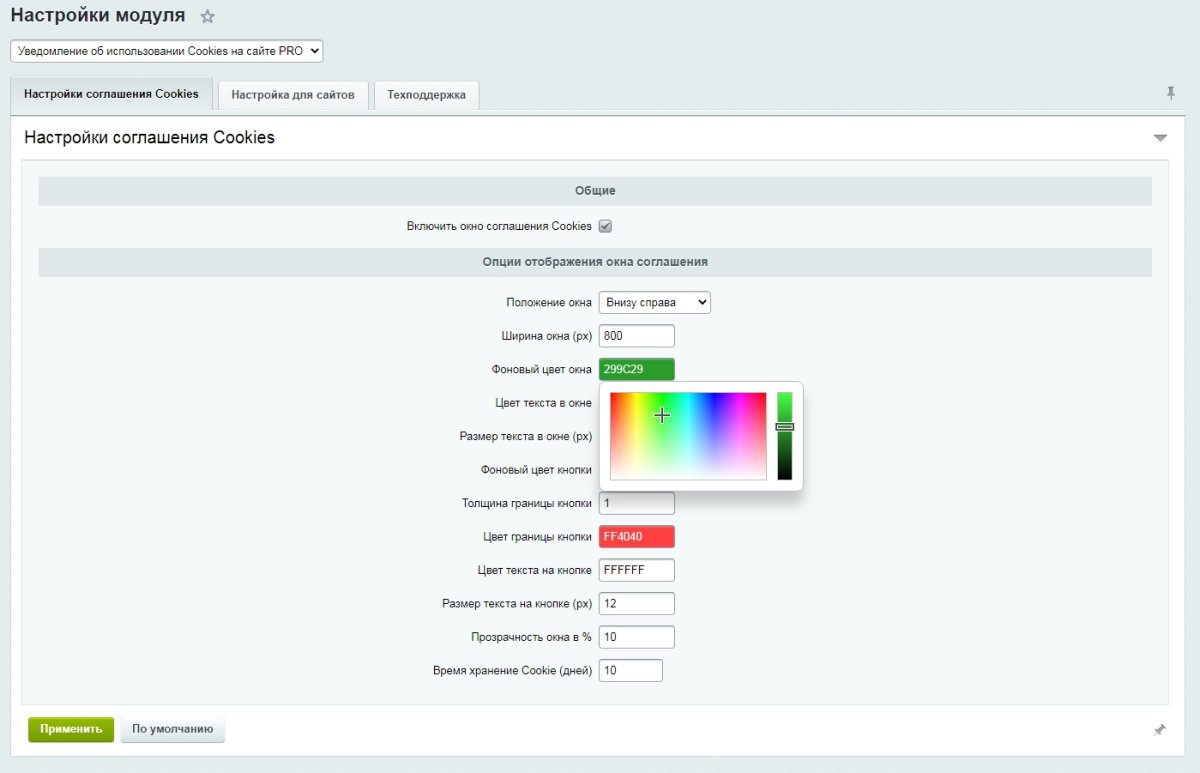Click the Фоновый цвет окна color field
This screenshot has width=1200, height=773.
636,369
